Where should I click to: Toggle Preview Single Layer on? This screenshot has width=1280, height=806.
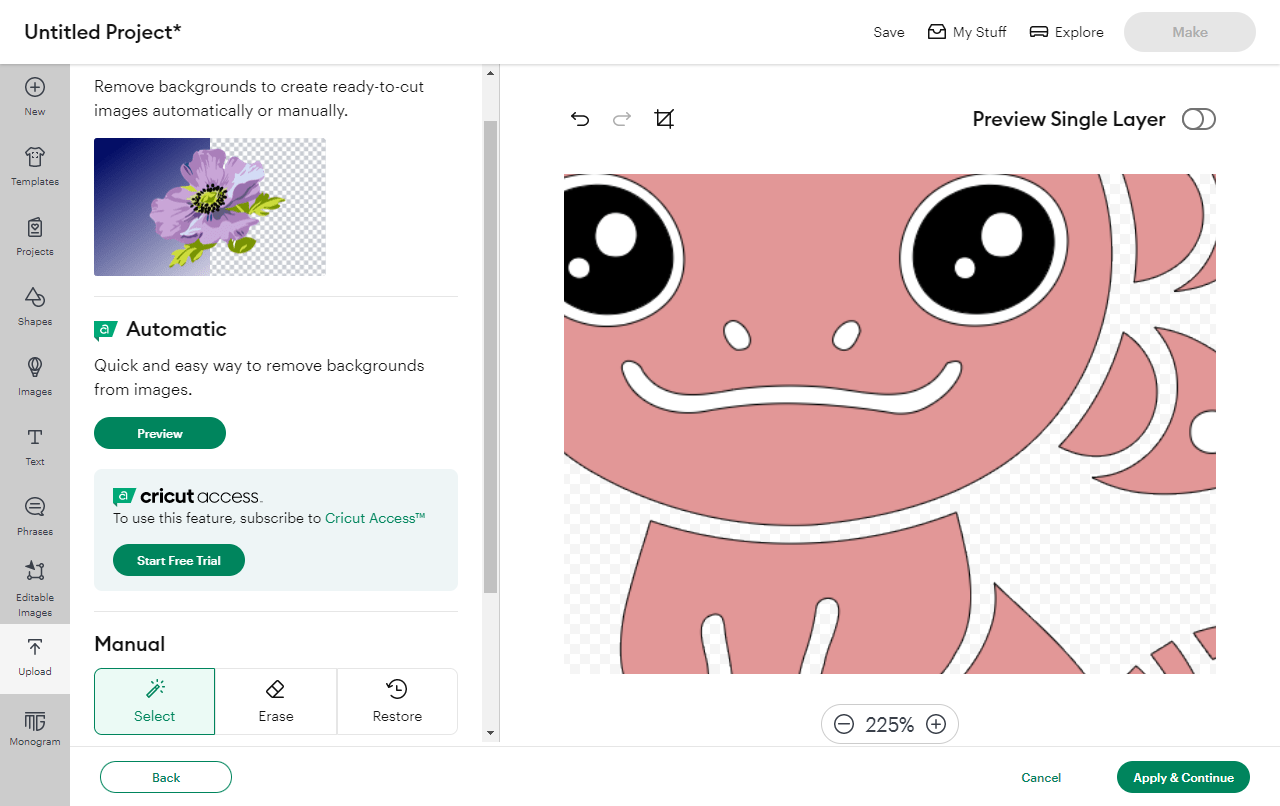pos(1198,118)
